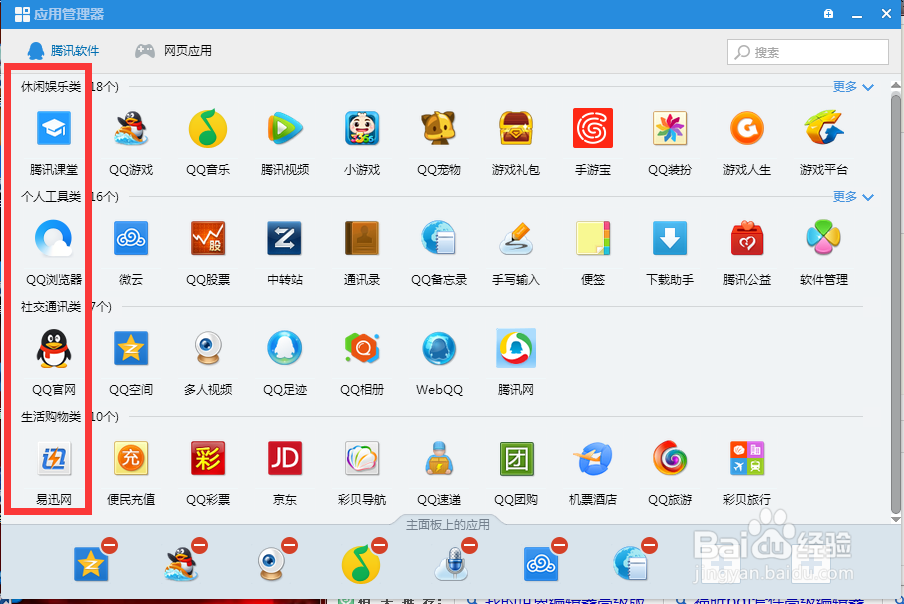Viewport: 904px width, 604px height.
Task: Open QQ浏览器 from the sidebar
Action: [53, 238]
